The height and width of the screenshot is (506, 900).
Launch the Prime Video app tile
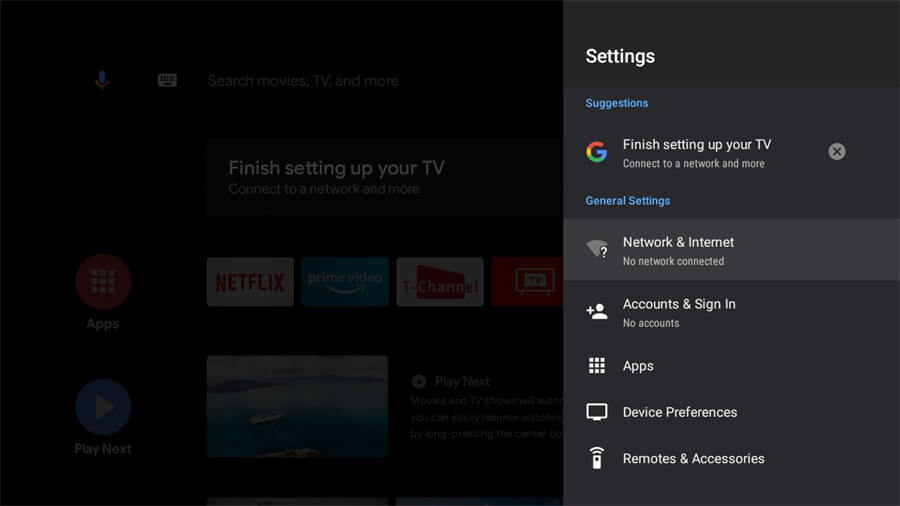[x=345, y=282]
